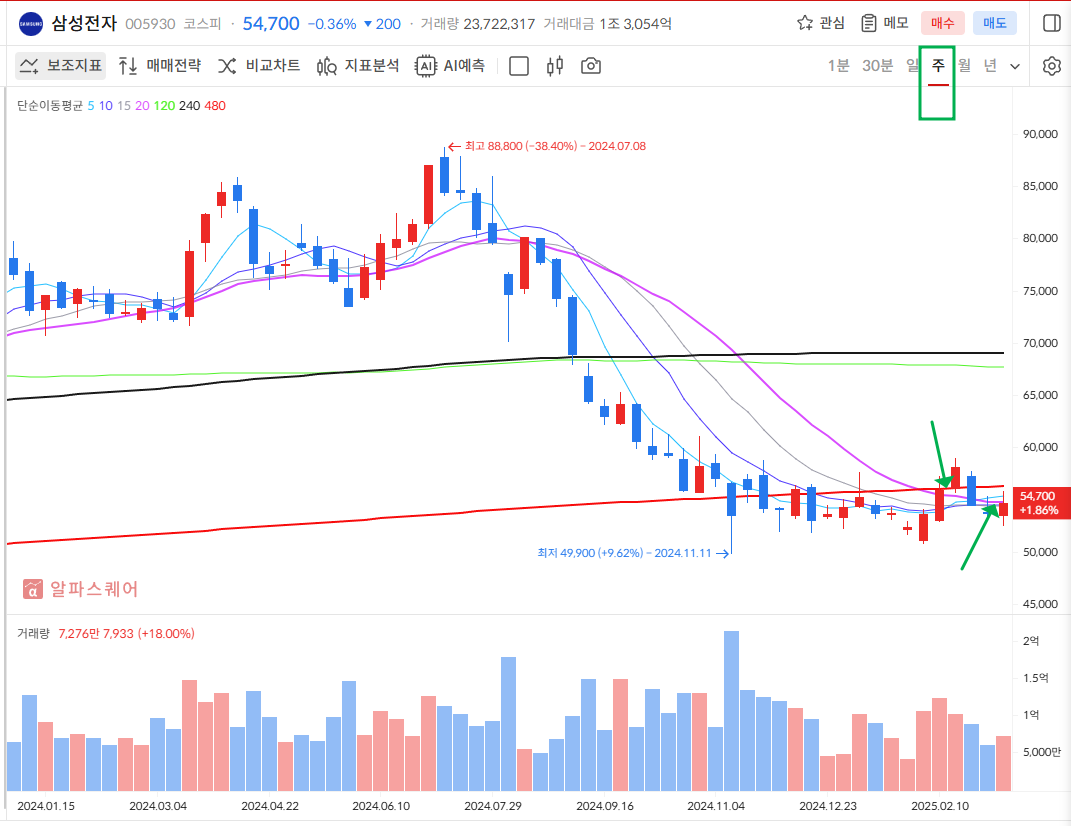Click the 삼성전자 stock name
The image size is (1071, 826).
[x=84, y=23]
